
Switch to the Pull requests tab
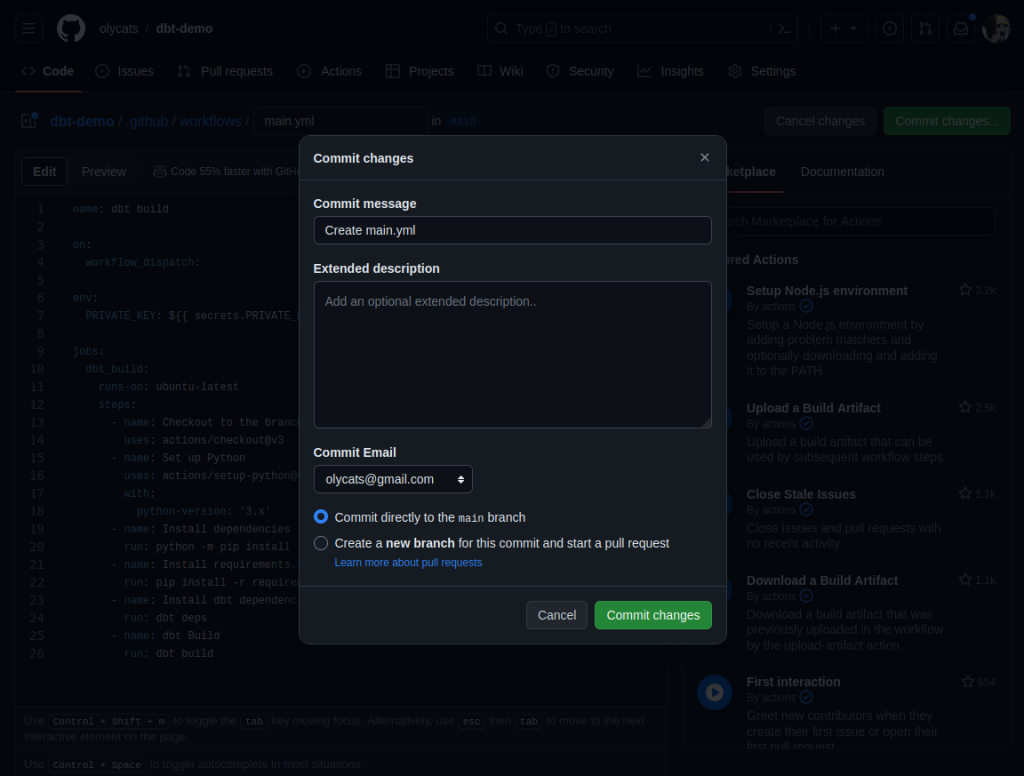[225, 71]
